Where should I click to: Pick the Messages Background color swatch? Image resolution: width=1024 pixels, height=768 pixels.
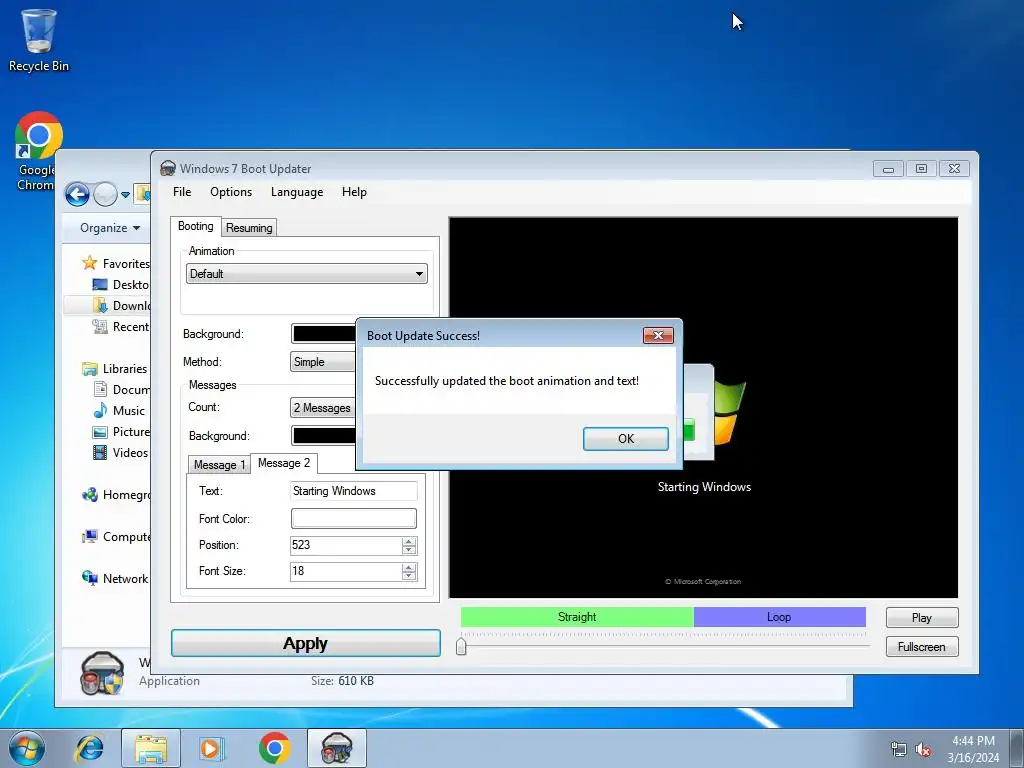click(x=324, y=436)
